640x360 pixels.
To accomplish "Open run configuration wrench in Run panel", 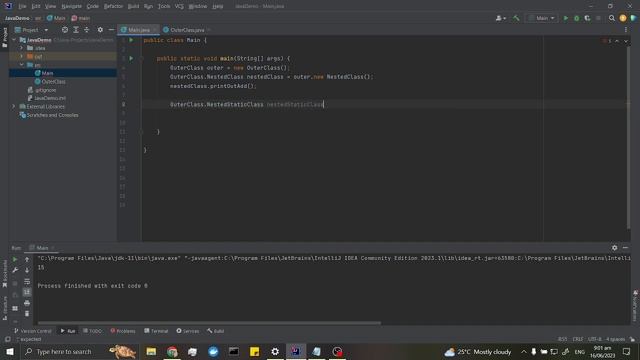I will [x=15, y=270].
